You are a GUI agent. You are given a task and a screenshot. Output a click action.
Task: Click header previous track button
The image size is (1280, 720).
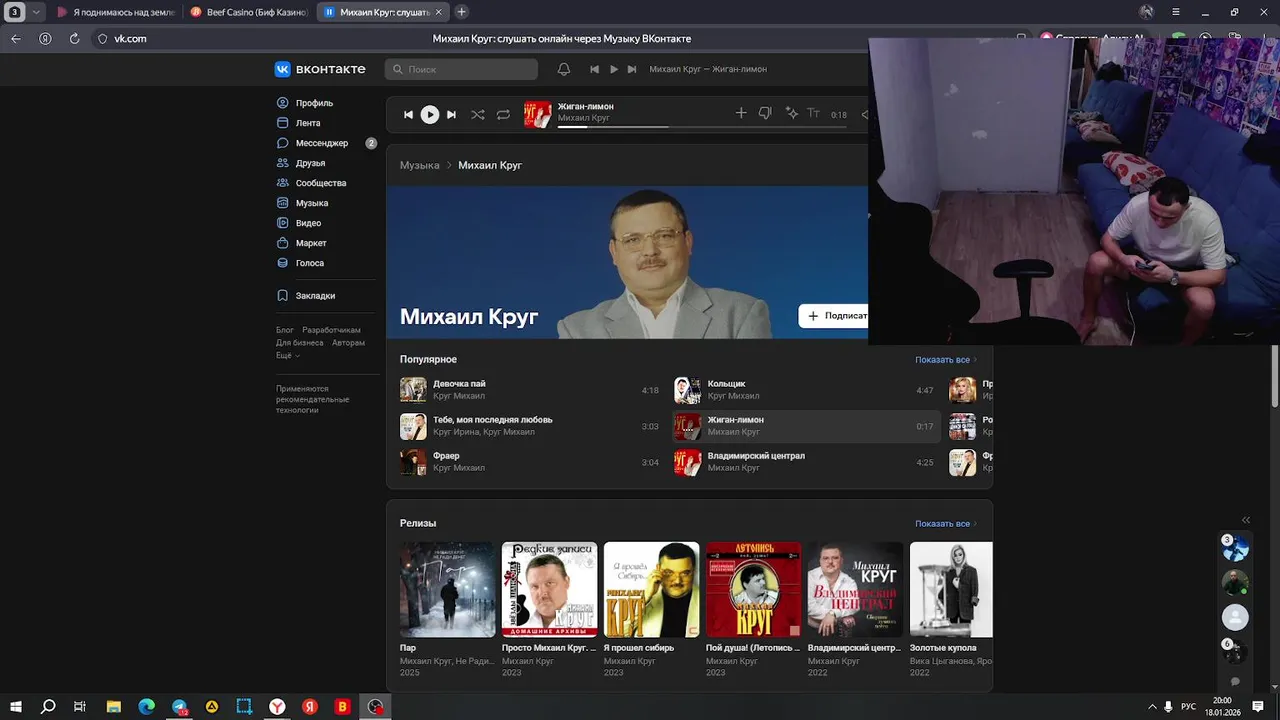pyautogui.click(x=594, y=69)
